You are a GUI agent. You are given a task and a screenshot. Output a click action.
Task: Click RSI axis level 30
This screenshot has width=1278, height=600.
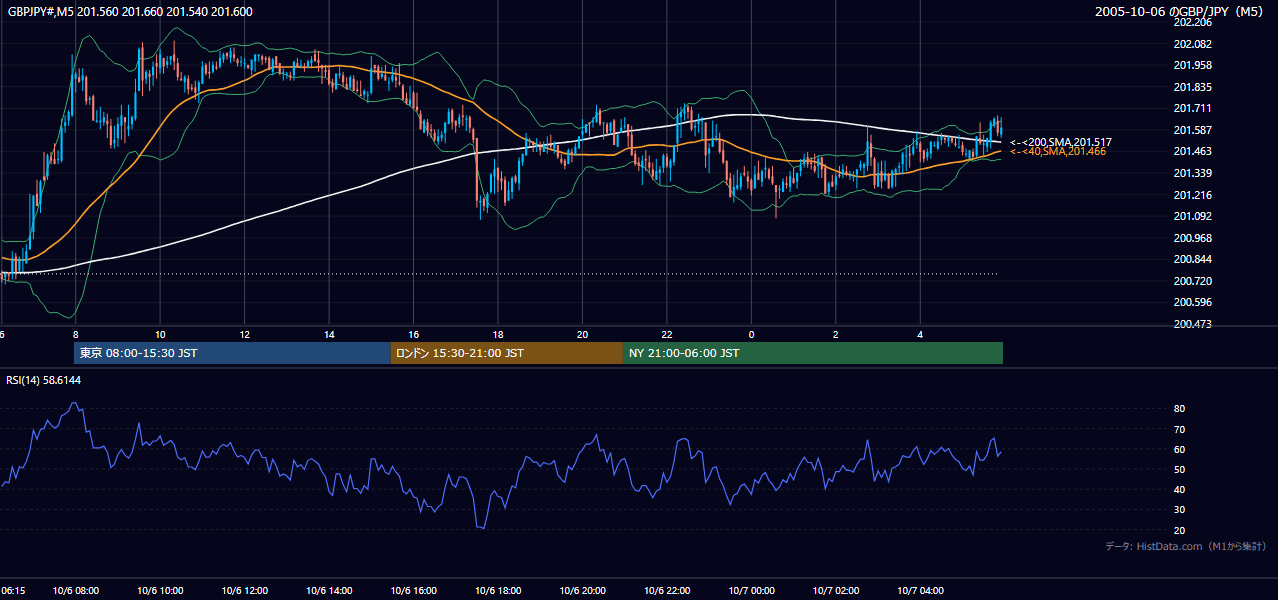[1179, 509]
